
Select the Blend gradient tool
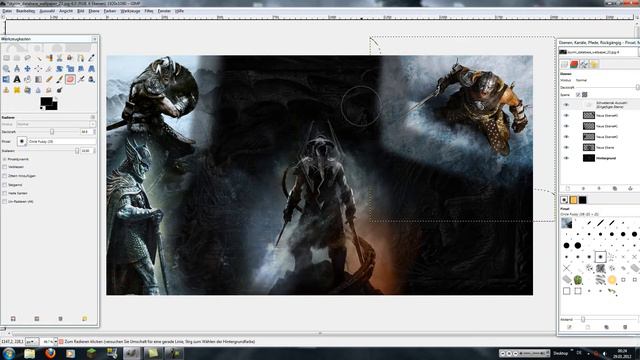[x=38, y=79]
